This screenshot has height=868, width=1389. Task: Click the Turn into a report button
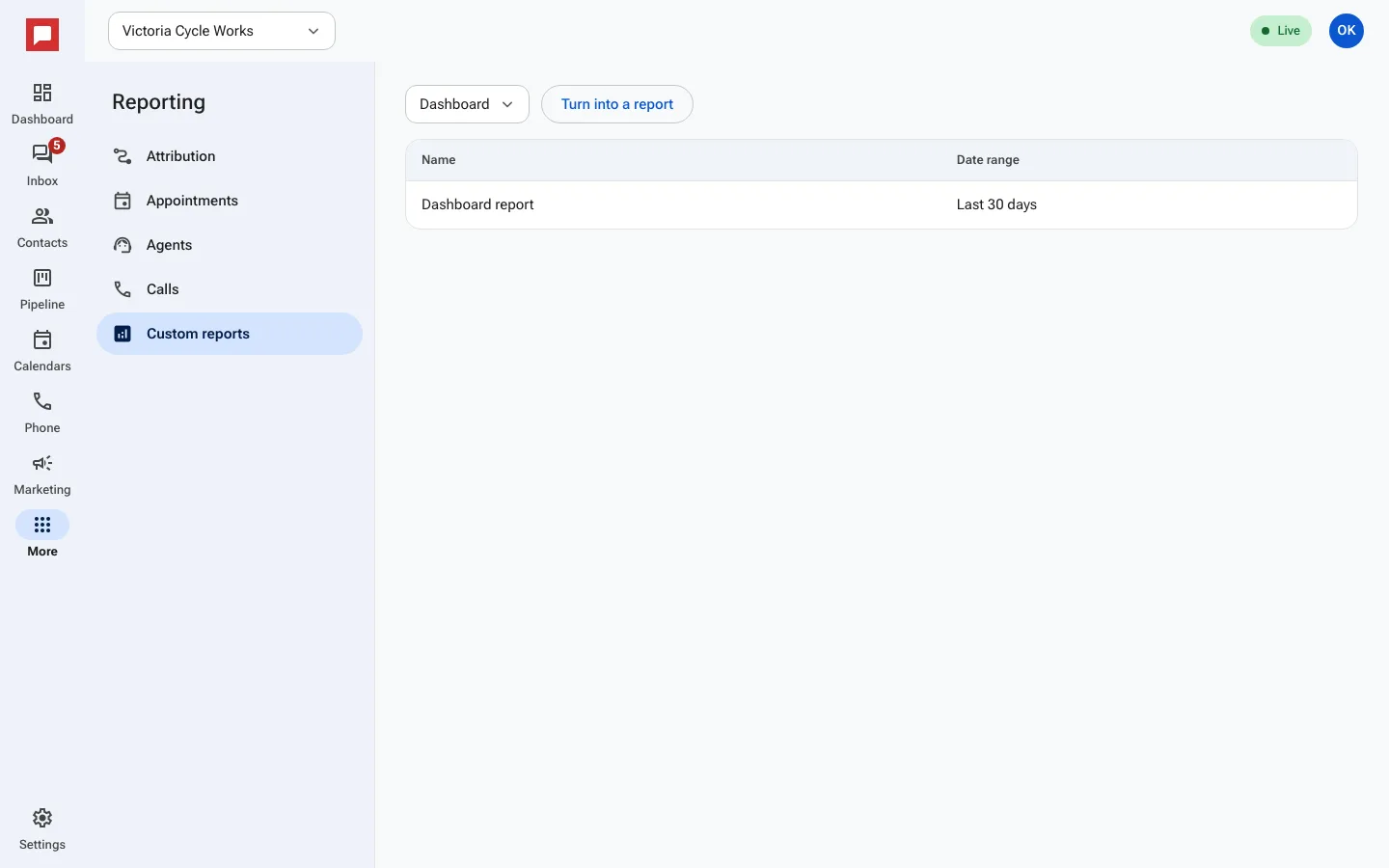(x=617, y=104)
